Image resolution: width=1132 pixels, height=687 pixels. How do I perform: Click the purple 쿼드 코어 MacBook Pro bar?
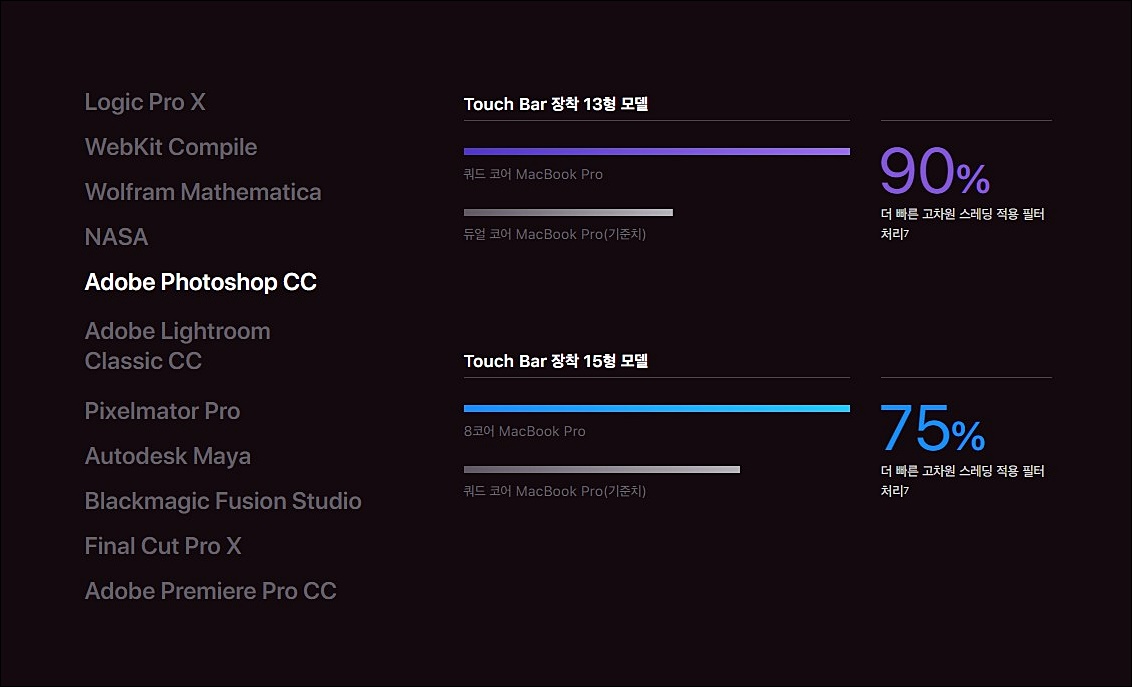click(x=656, y=152)
